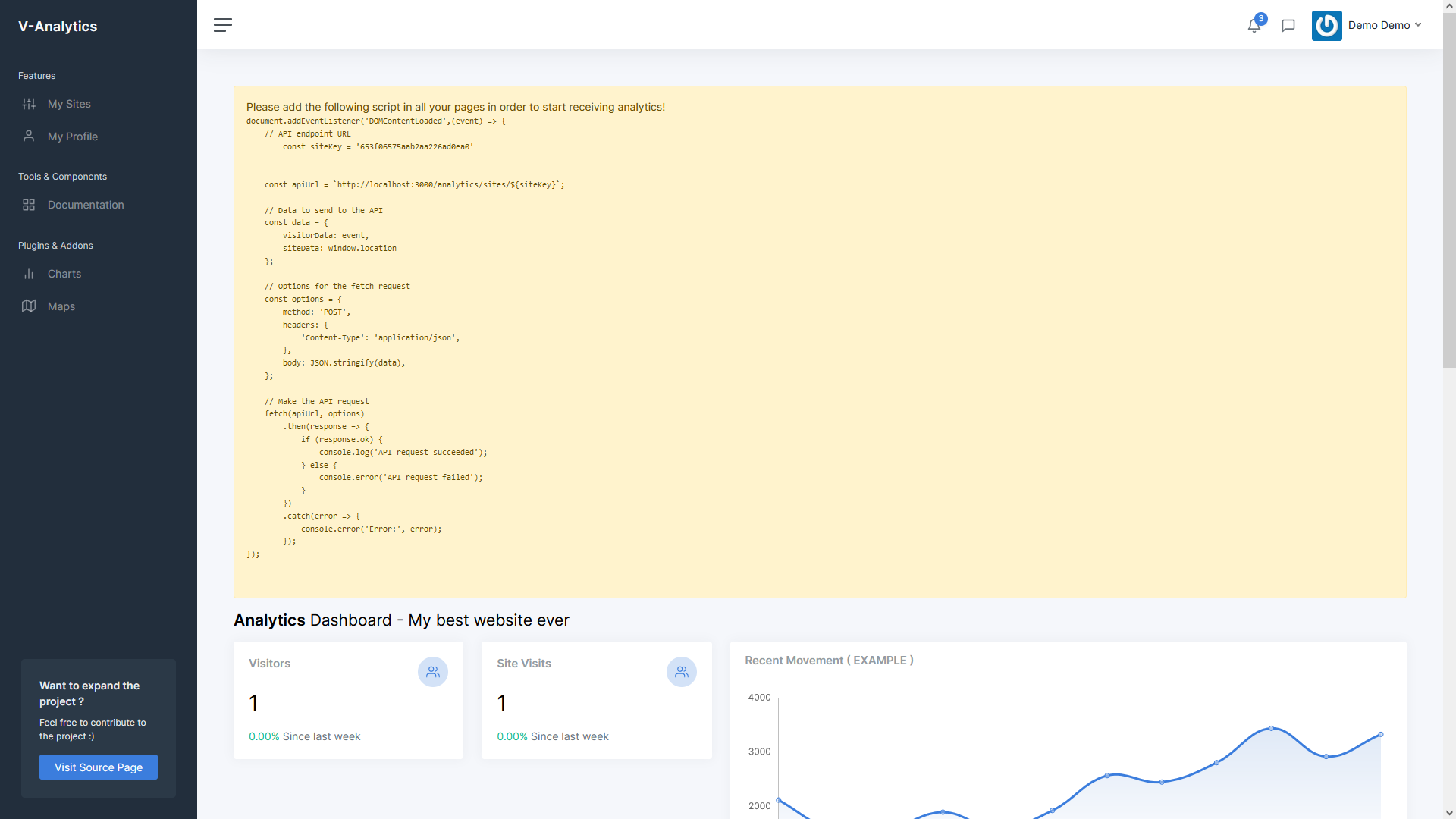Viewport: 1456px width, 819px height.
Task: Click the V-Analytics logo title
Action: coord(58,27)
